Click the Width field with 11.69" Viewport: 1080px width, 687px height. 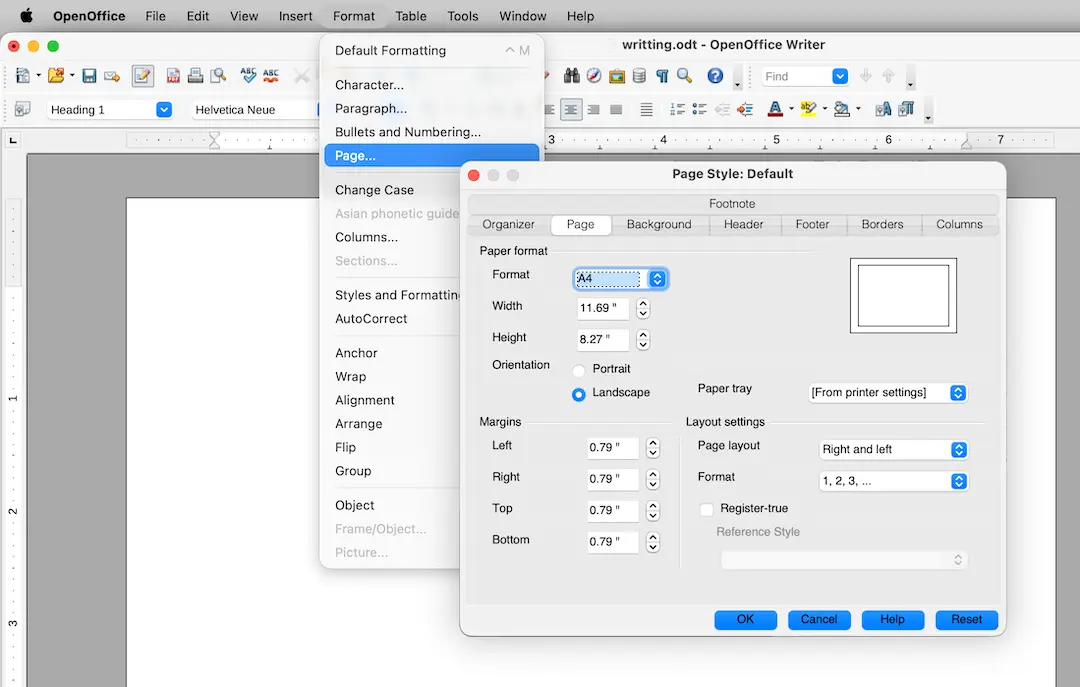click(x=603, y=308)
